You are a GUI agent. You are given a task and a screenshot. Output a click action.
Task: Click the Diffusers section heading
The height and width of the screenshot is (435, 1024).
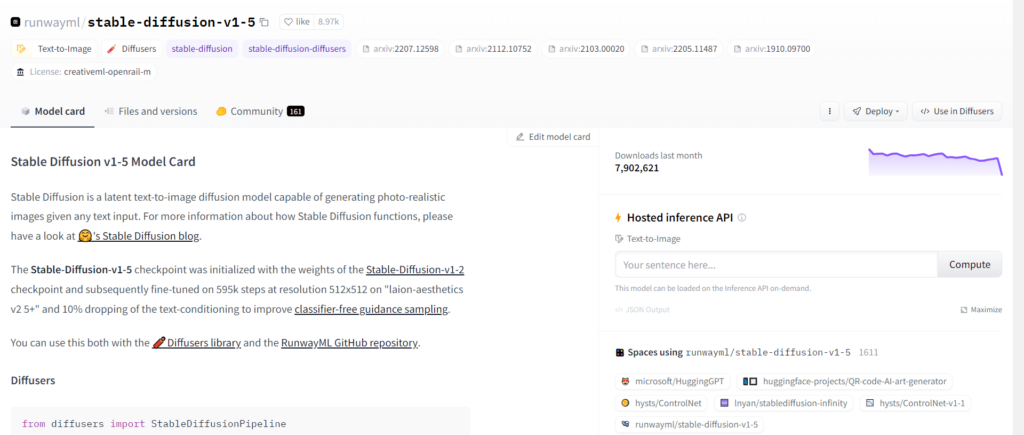(x=33, y=379)
